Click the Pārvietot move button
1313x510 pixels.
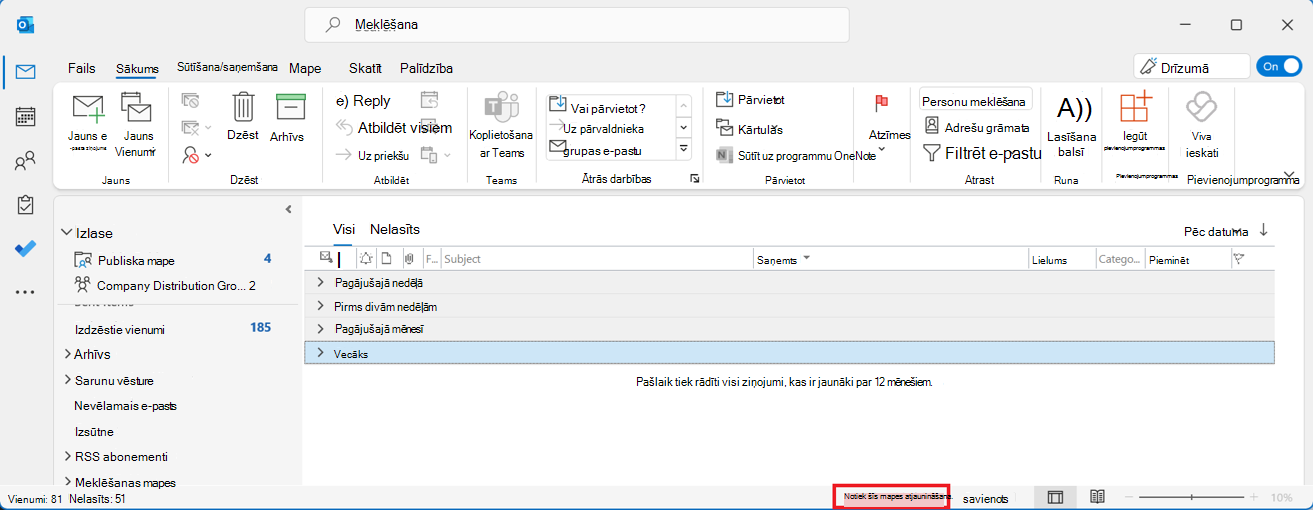(751, 99)
